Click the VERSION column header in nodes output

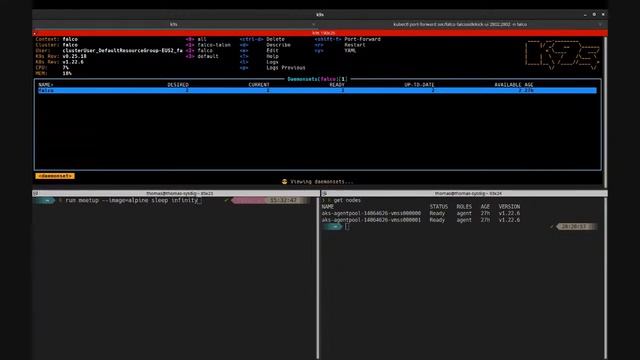point(509,207)
